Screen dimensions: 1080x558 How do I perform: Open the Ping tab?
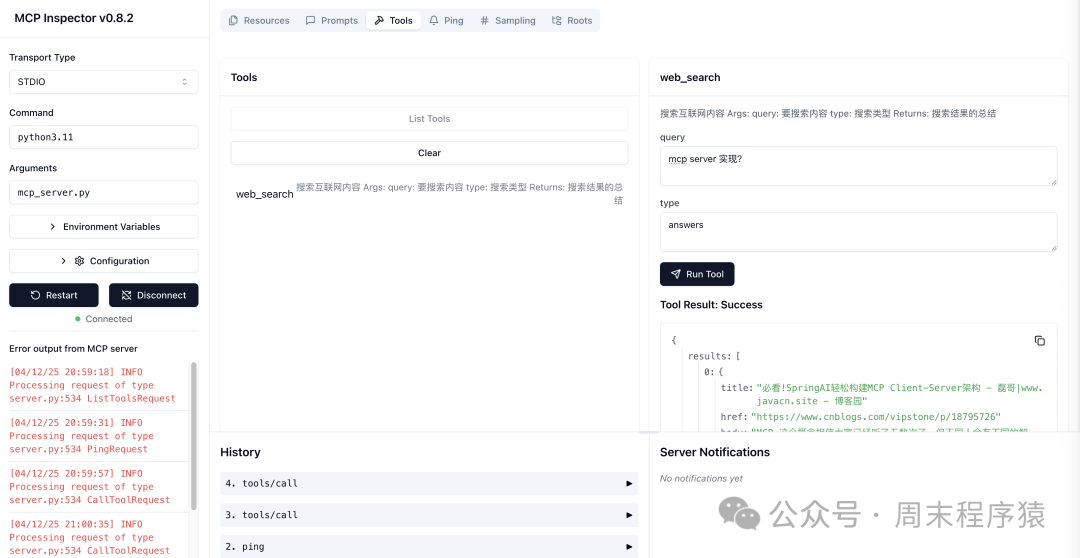(446, 21)
